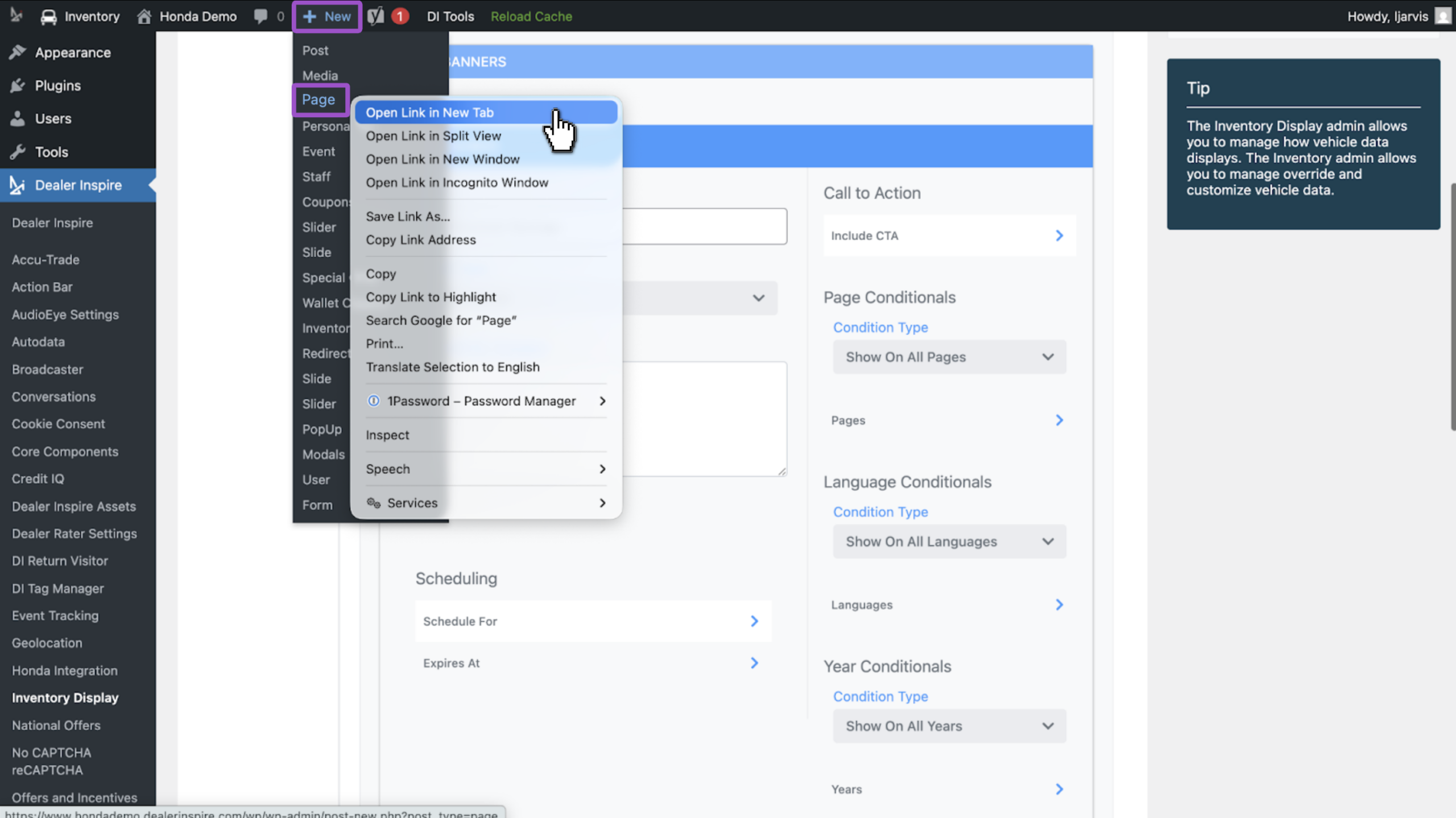Click the red notification badge showing 1

click(400, 16)
